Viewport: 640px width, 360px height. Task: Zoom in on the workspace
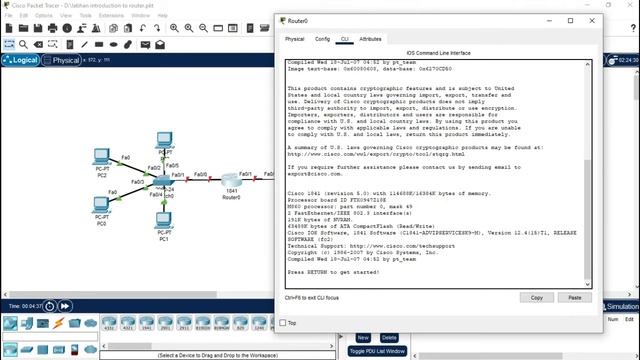pos(174,28)
